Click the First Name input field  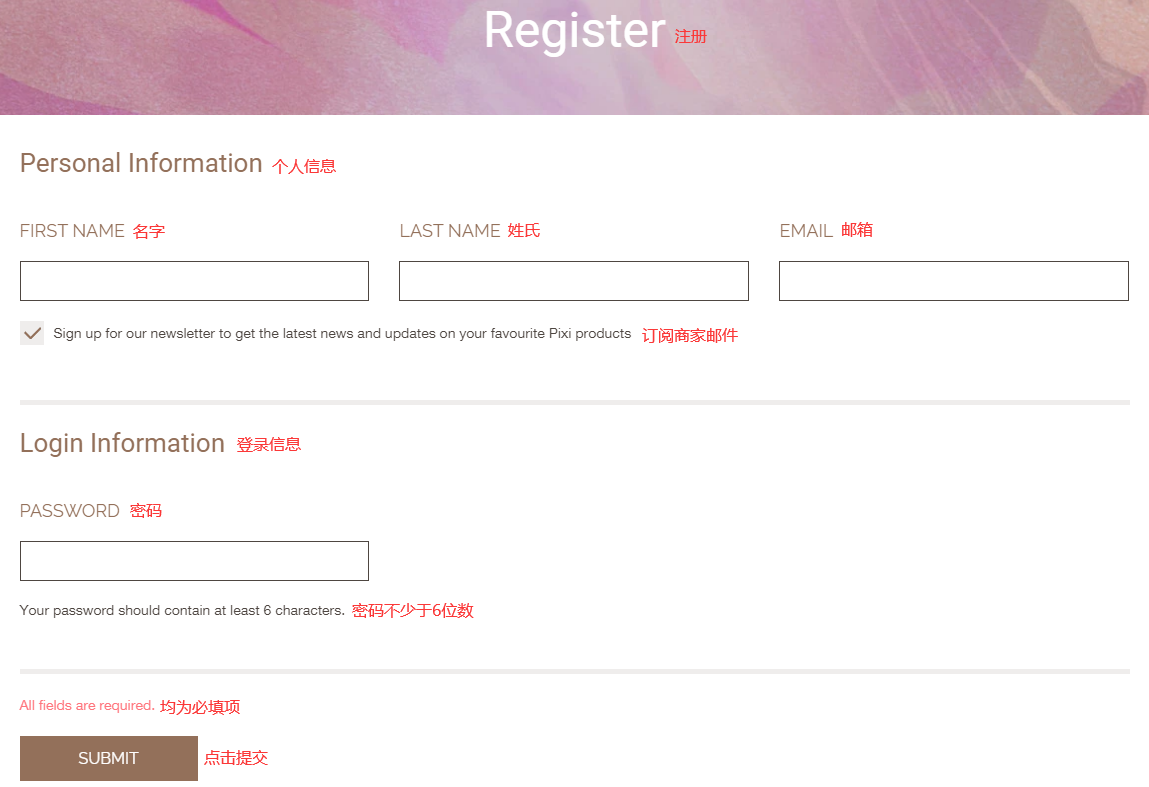click(194, 281)
